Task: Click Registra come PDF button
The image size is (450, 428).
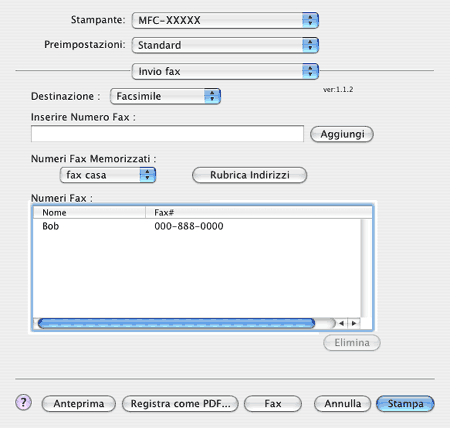Action: pos(180,404)
